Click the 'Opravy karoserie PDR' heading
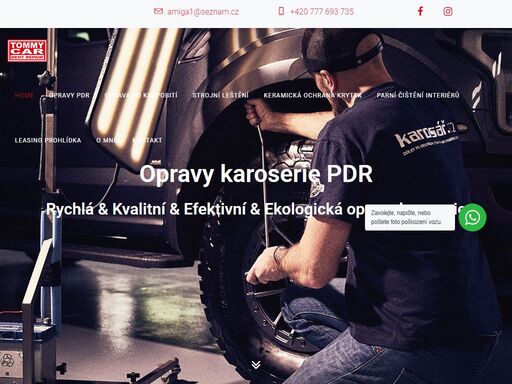Image resolution: width=512 pixels, height=384 pixels. [256, 174]
